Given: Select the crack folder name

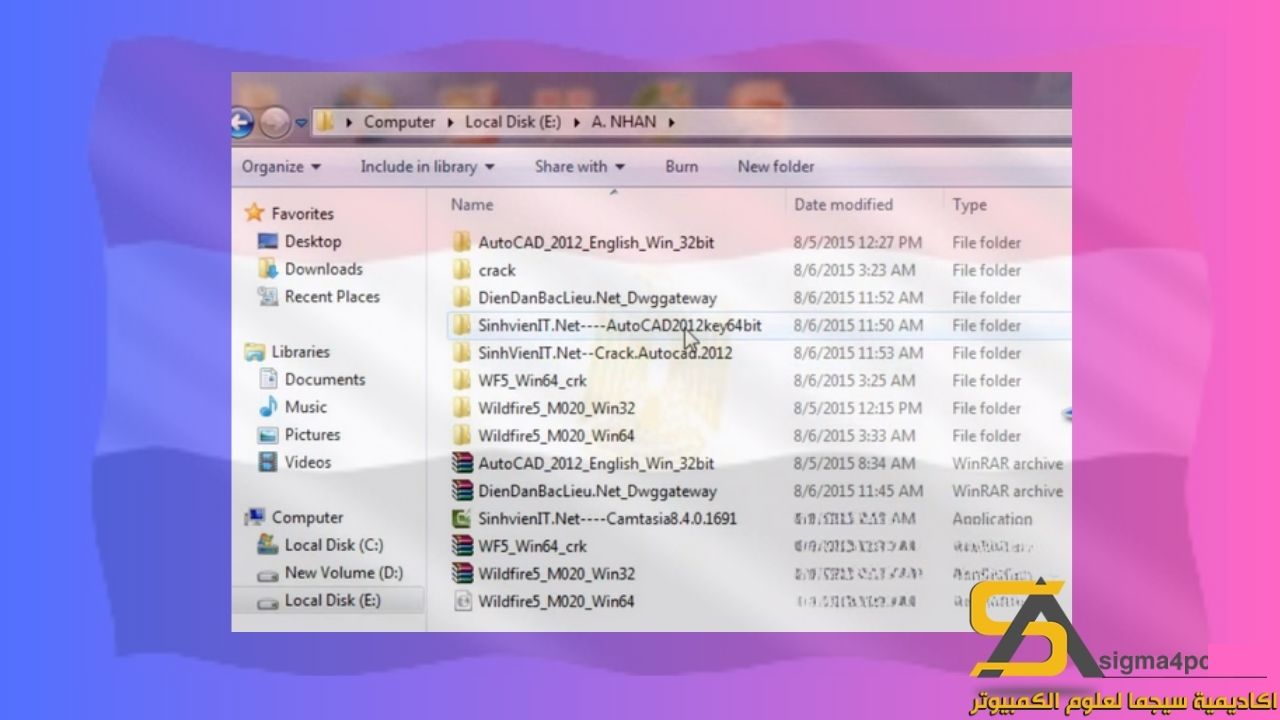Looking at the screenshot, I should [x=497, y=271].
